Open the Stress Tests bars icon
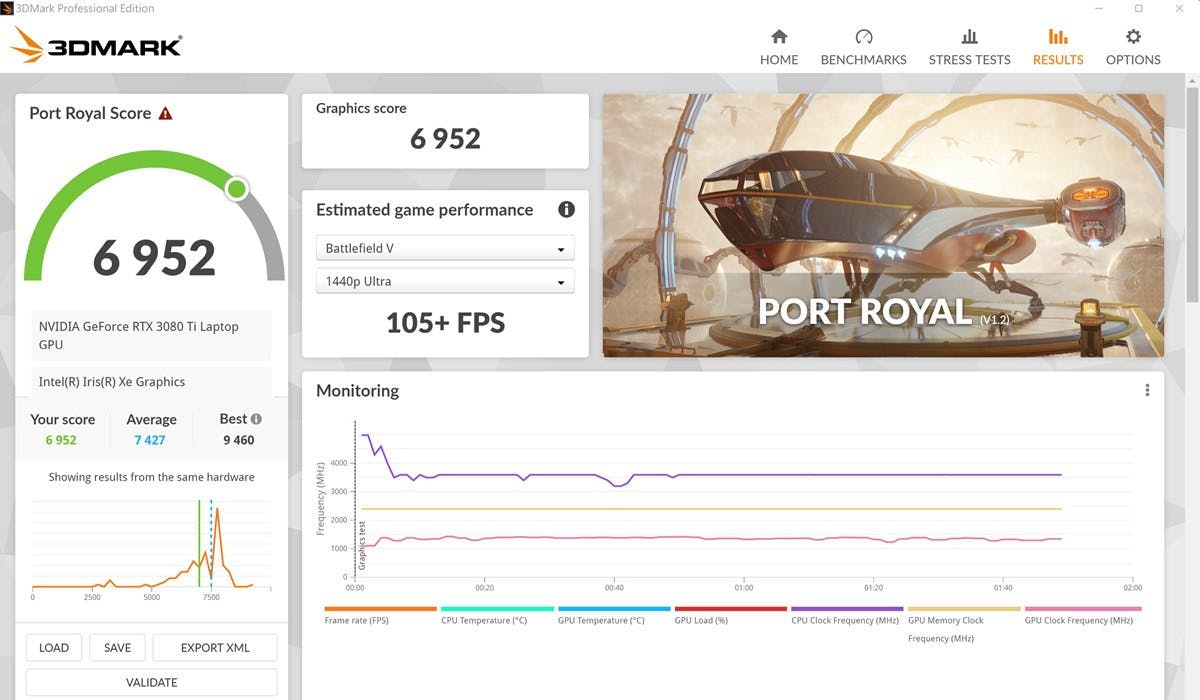This screenshot has height=700, width=1200. pyautogui.click(x=969, y=36)
